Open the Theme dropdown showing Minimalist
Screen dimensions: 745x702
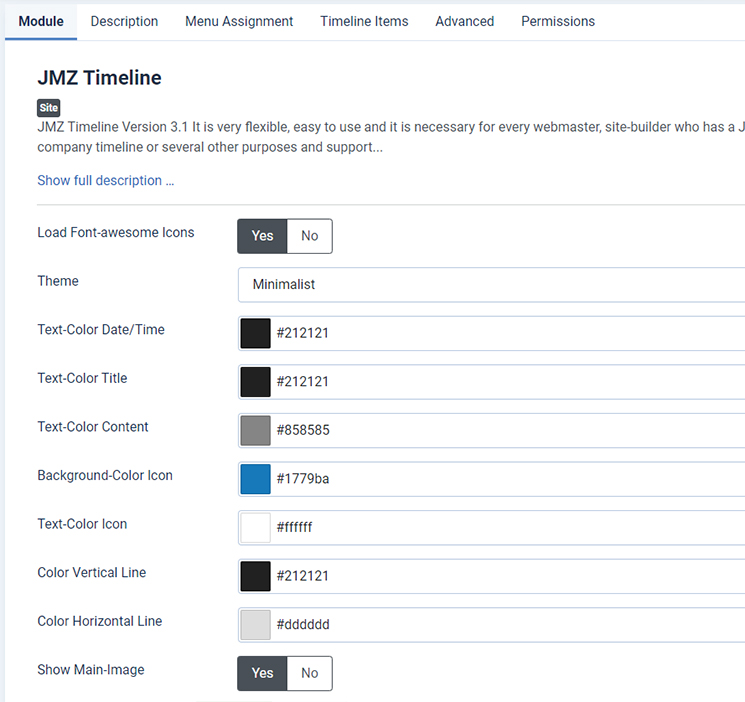pyautogui.click(x=491, y=284)
